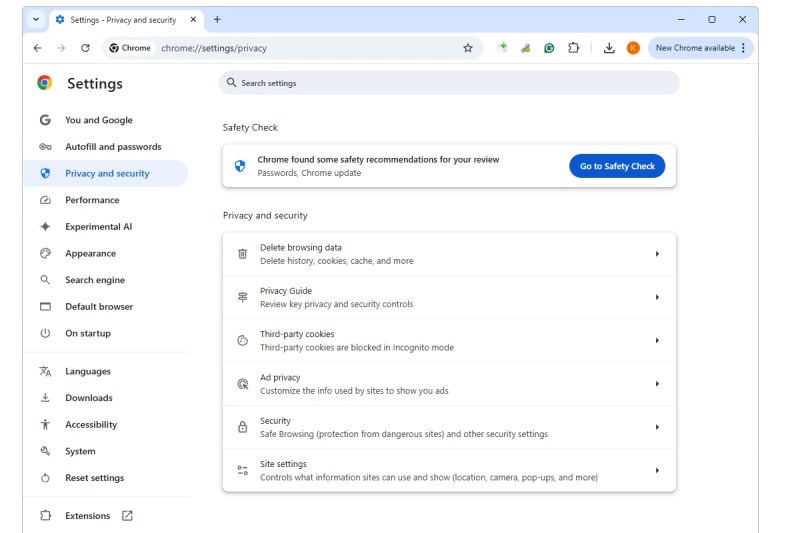Click the wrench icon for System

click(45, 451)
